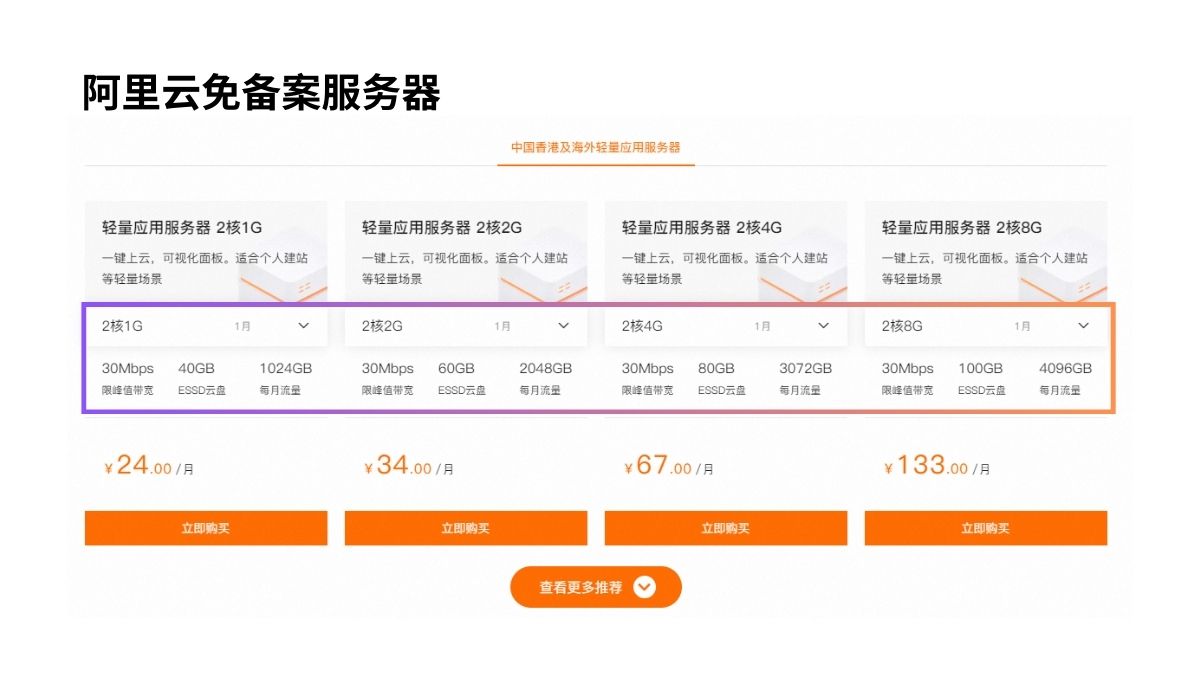
Task: Click the chevron arrow in 2核4G selector
Action: pos(824,326)
